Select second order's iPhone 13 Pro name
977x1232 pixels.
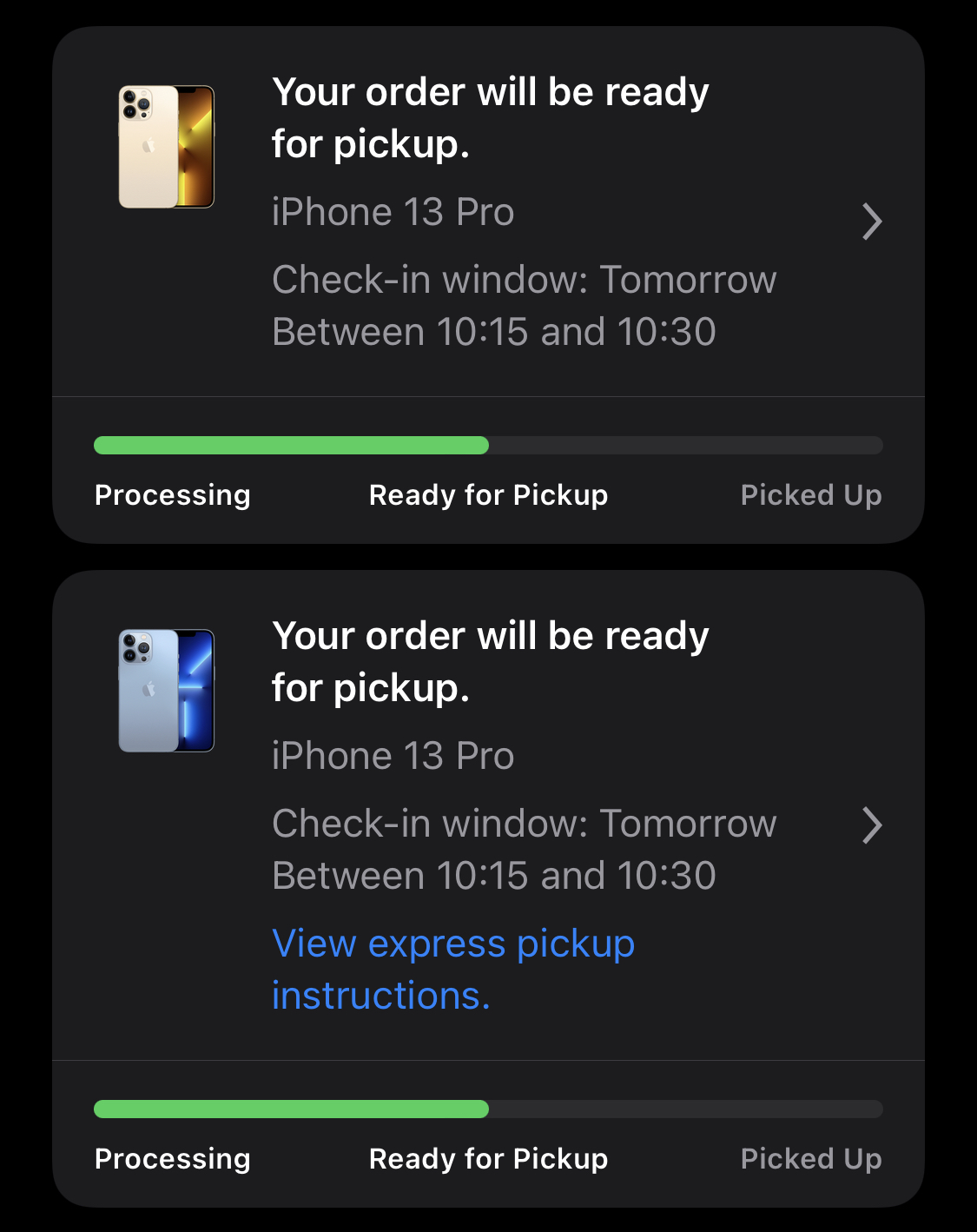[x=393, y=756]
